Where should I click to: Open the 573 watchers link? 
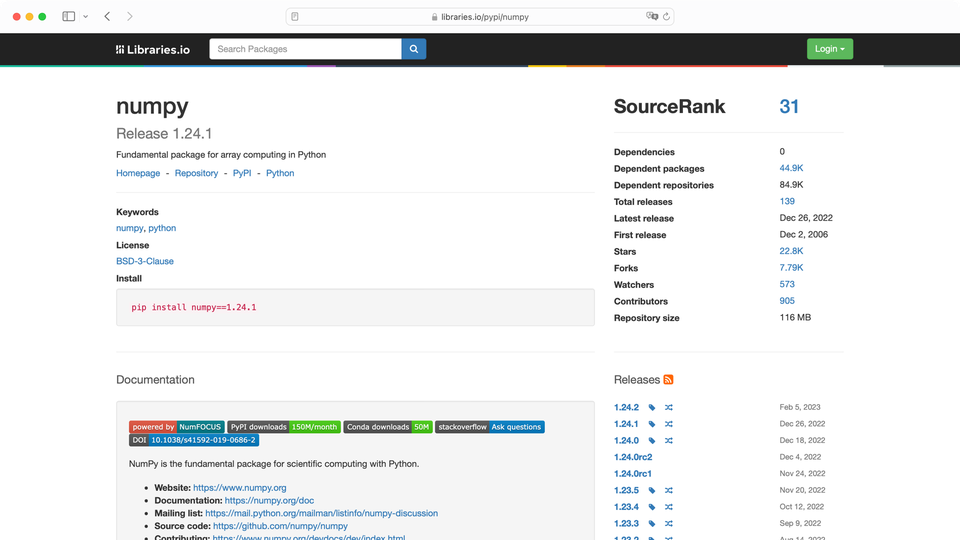(x=787, y=284)
